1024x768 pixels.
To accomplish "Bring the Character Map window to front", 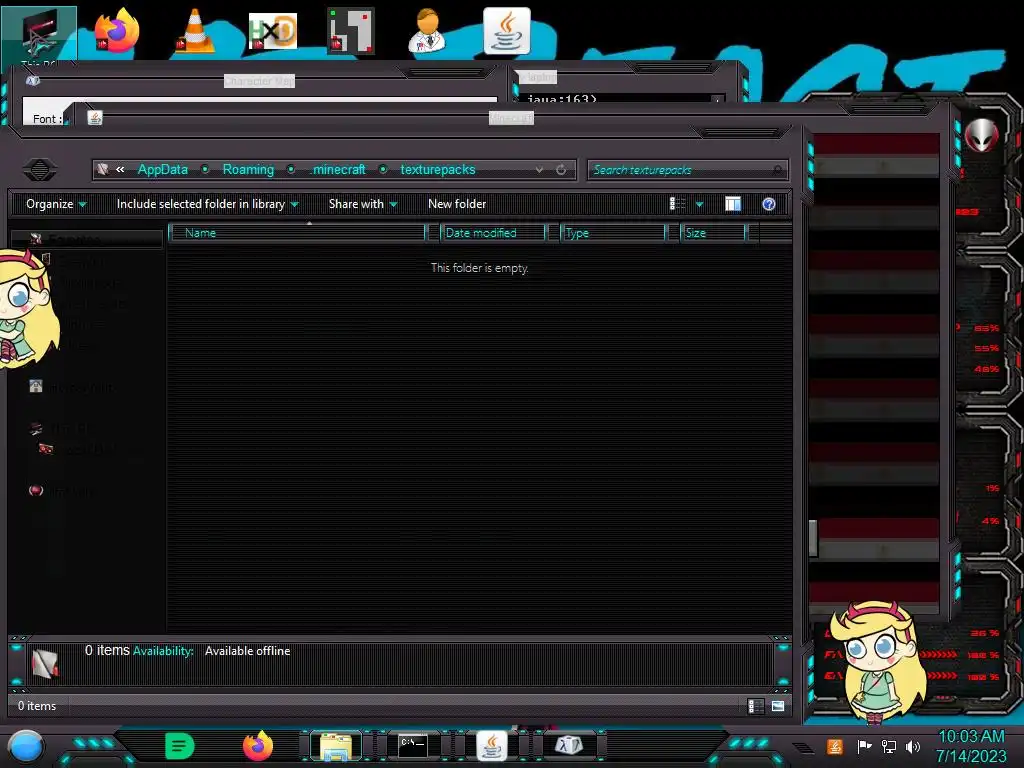I will coord(259,81).
